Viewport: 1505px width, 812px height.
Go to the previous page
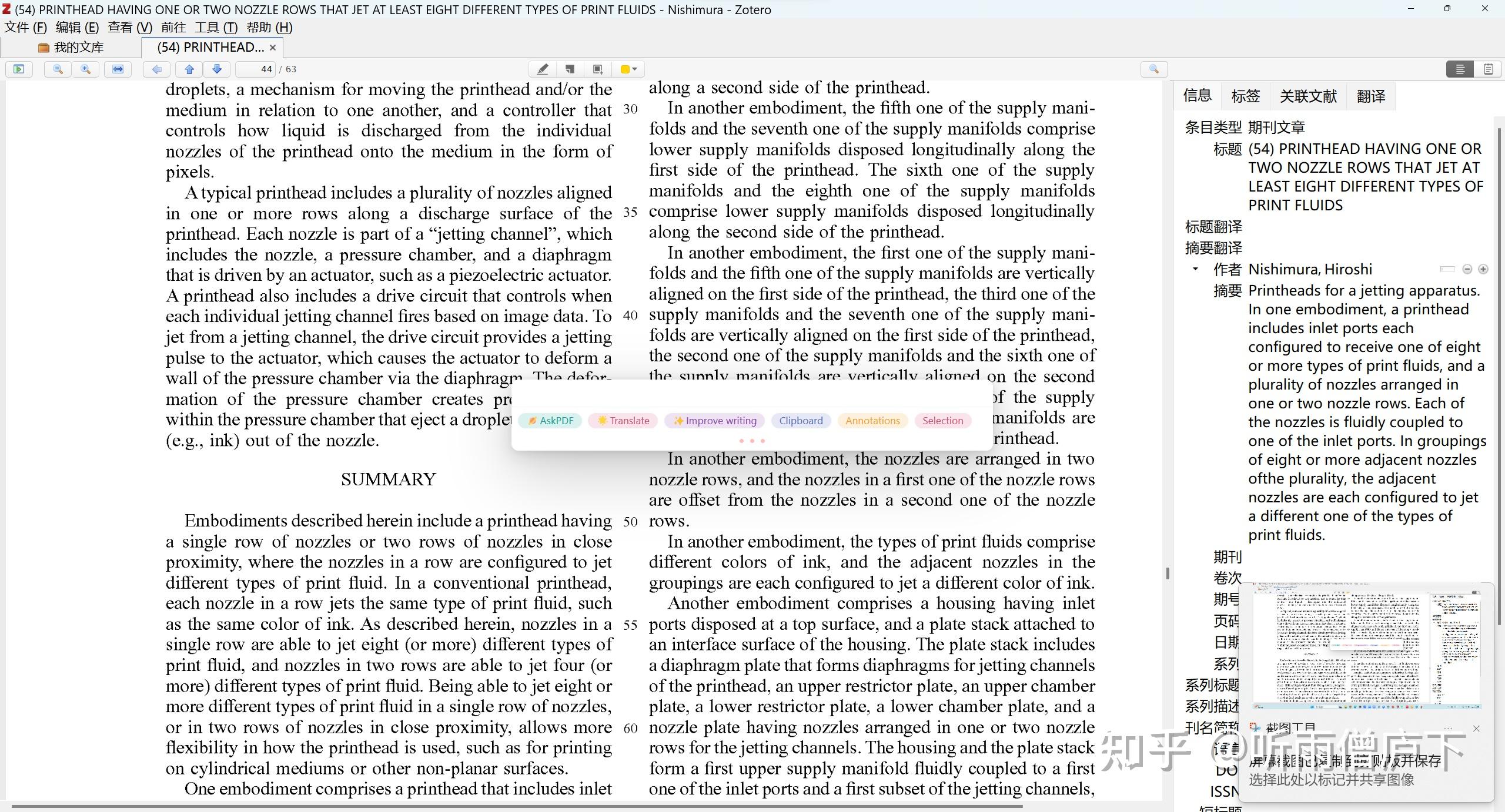189,69
